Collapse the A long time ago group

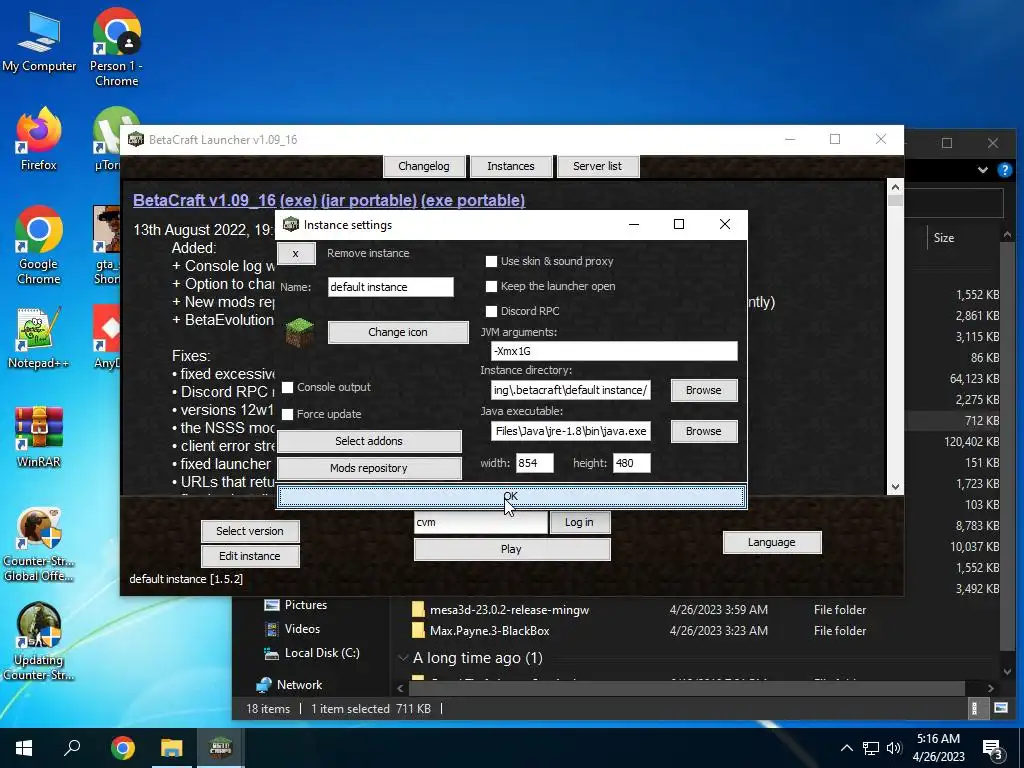403,658
